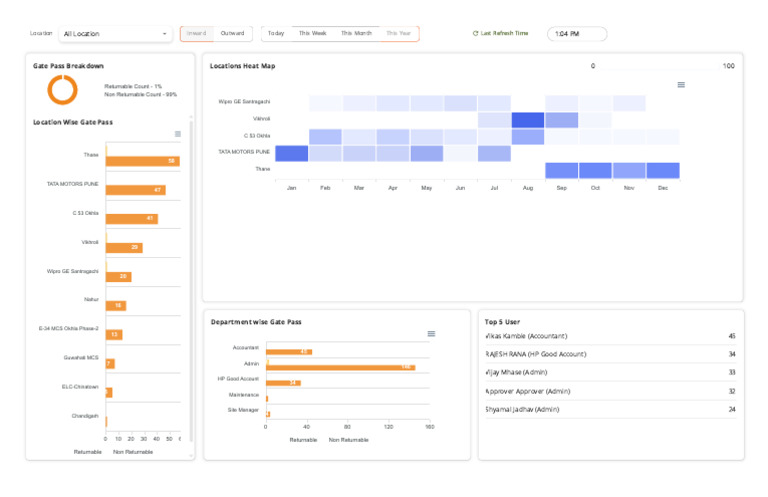Click the Vijay Mhase (Admin) user row
The image size is (768, 497).
tap(610, 372)
